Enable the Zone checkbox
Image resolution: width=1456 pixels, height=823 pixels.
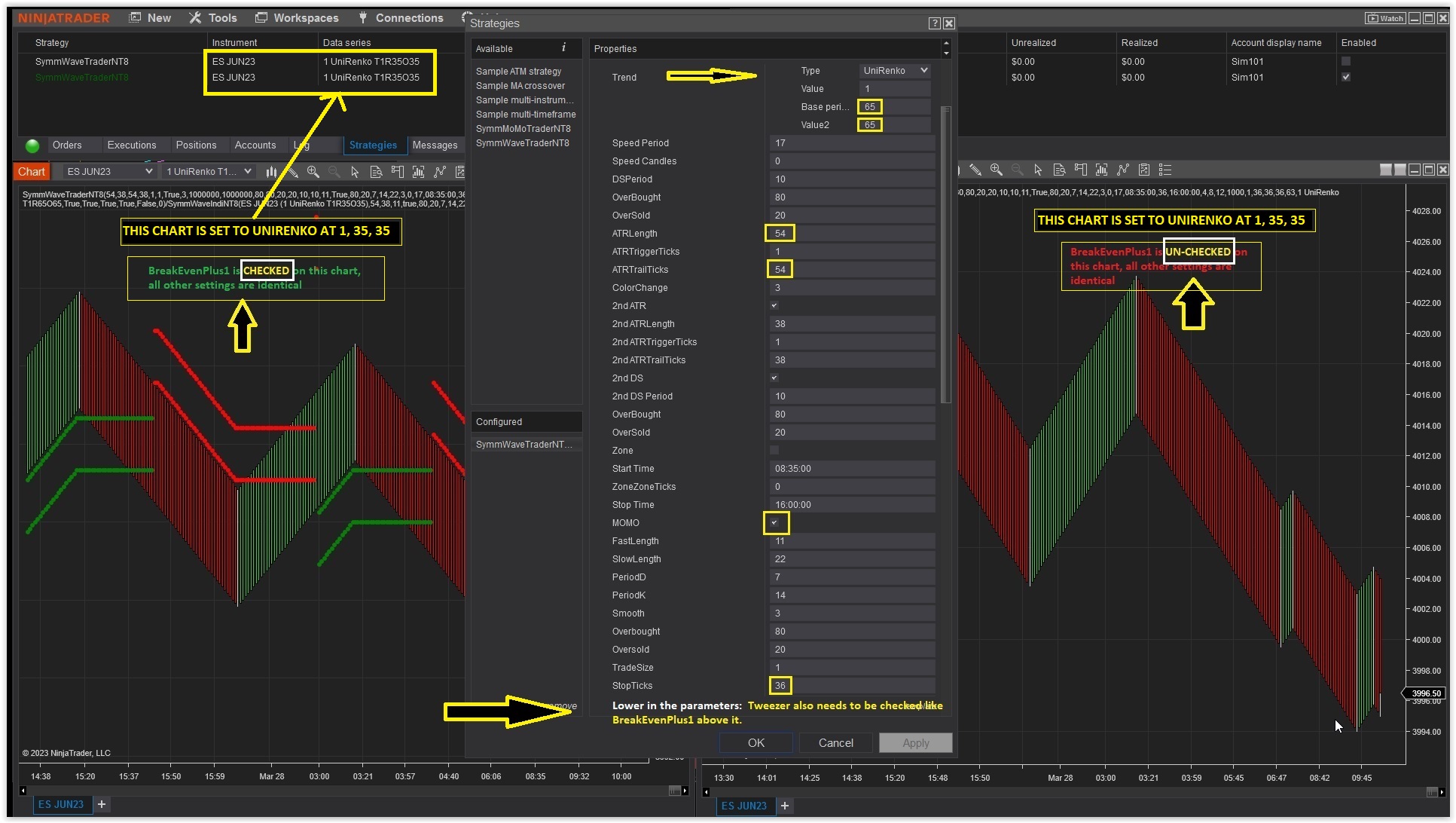[774, 450]
